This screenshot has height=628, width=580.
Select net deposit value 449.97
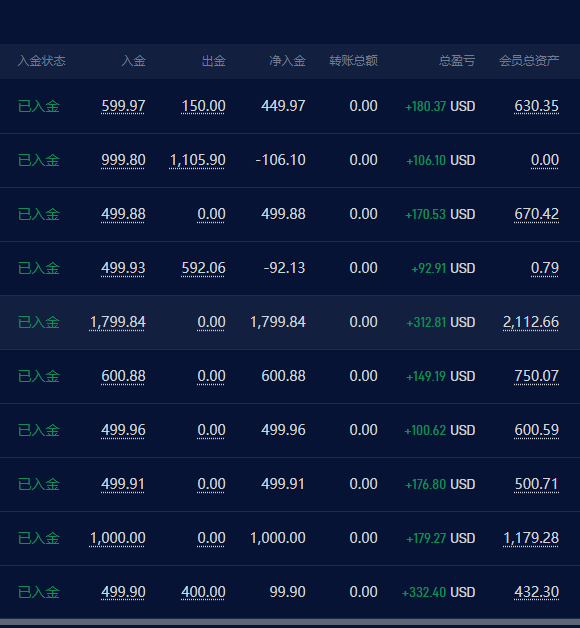coord(283,106)
